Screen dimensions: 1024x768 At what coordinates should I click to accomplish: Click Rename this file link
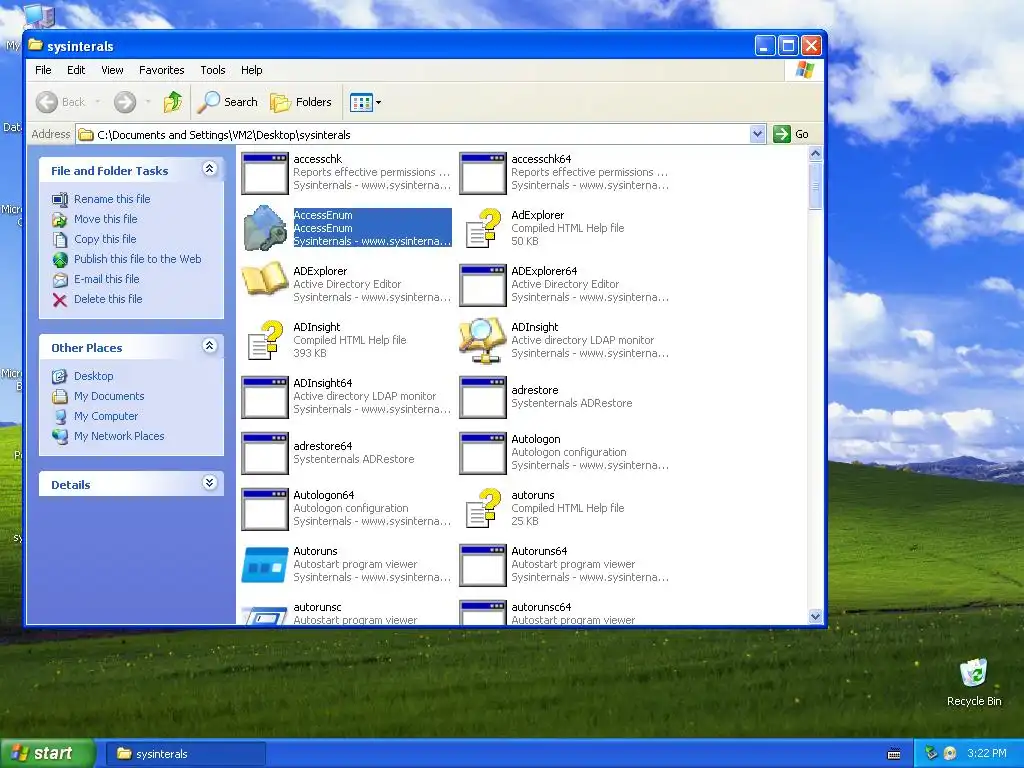(x=112, y=199)
